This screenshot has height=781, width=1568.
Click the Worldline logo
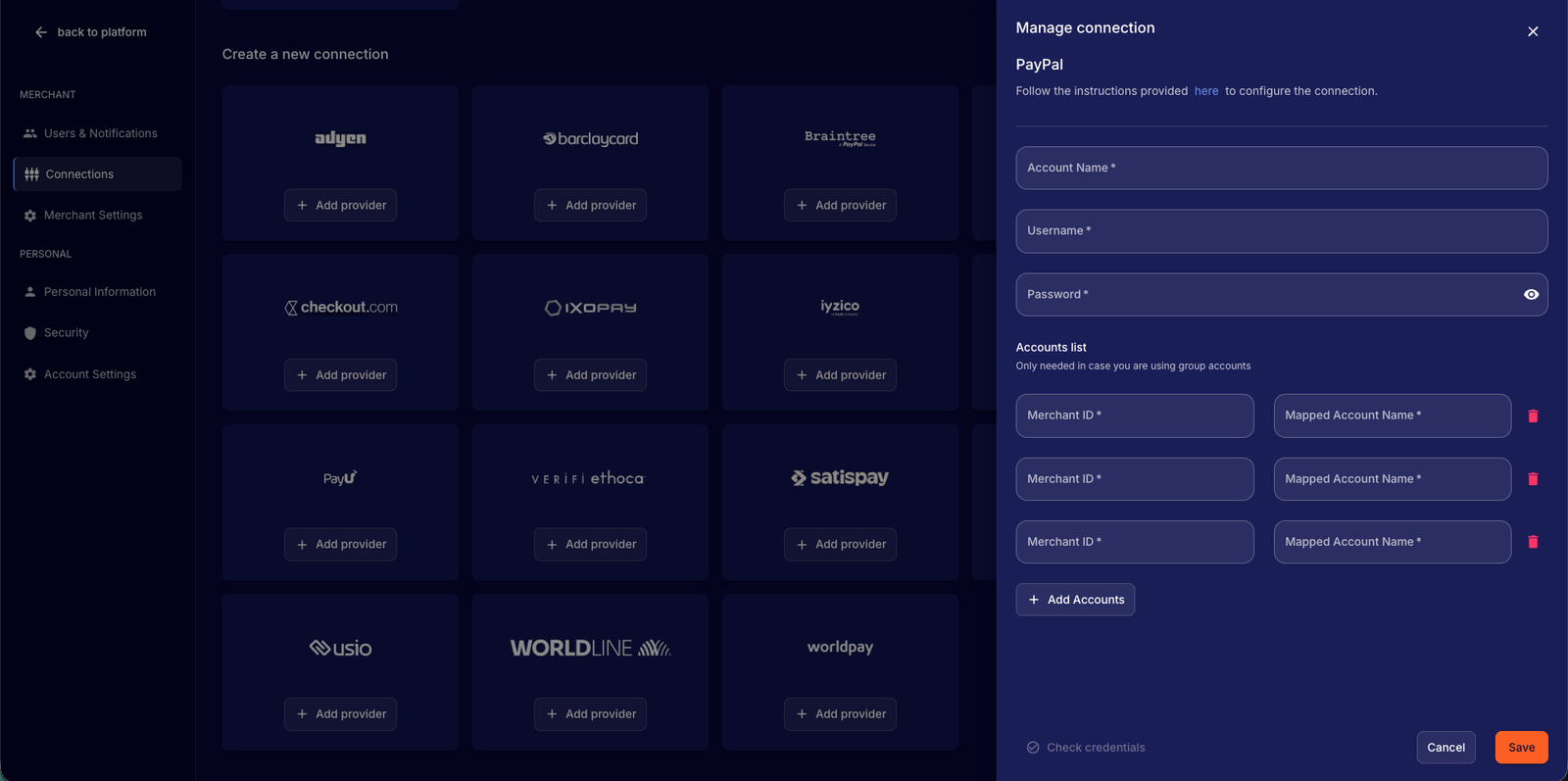tap(591, 648)
